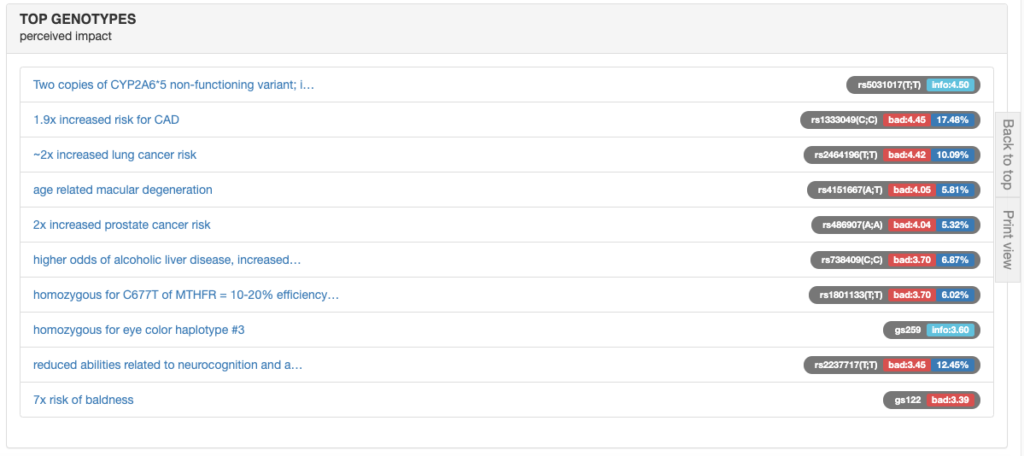Viewport: 1024px width, 456px height.
Task: Open the ~2x increased lung cancer risk entry
Action: (x=115, y=155)
